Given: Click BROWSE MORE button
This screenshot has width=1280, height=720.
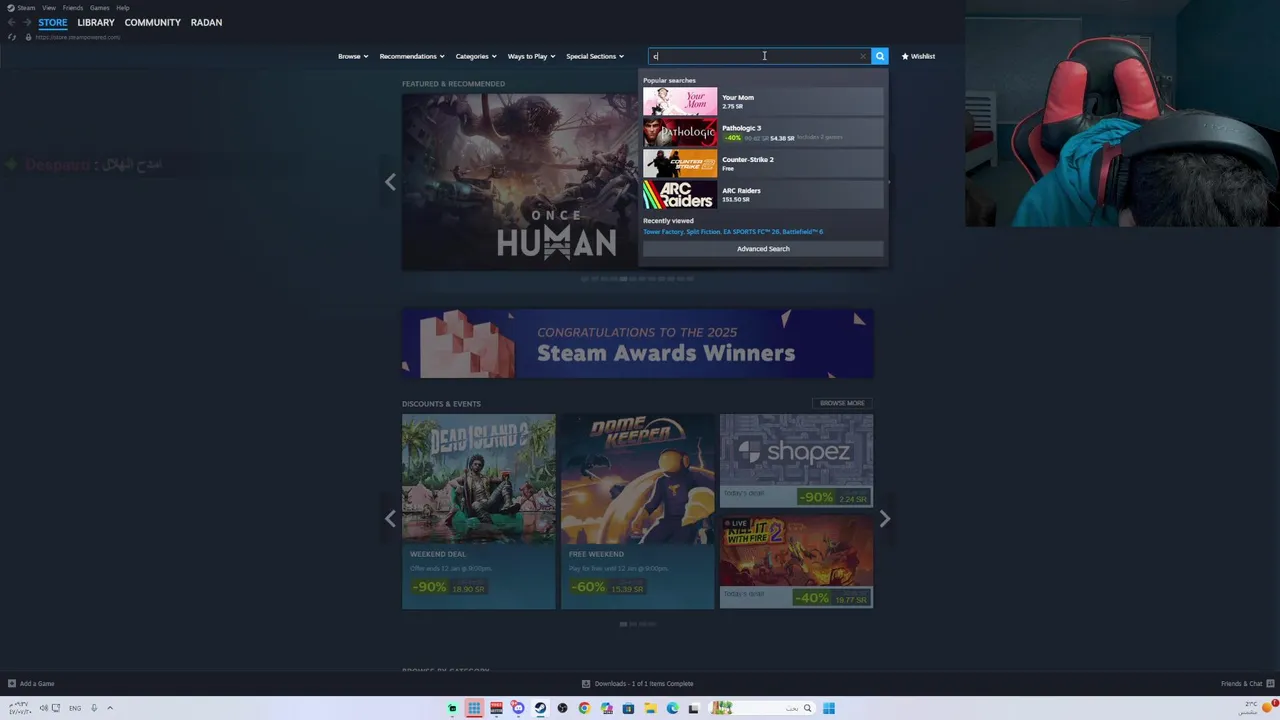Looking at the screenshot, I should [x=842, y=403].
